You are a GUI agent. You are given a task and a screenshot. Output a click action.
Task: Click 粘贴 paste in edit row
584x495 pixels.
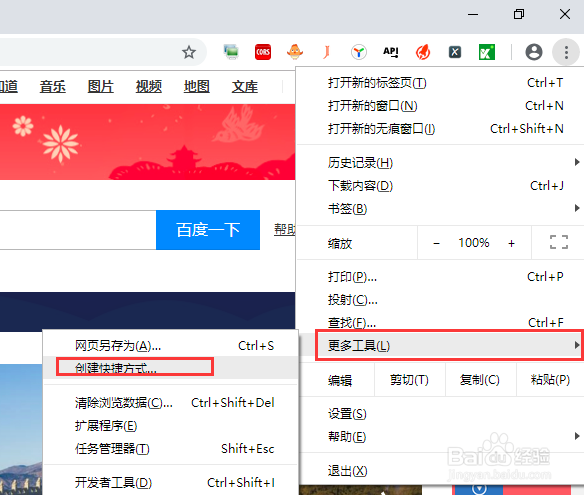(x=550, y=380)
